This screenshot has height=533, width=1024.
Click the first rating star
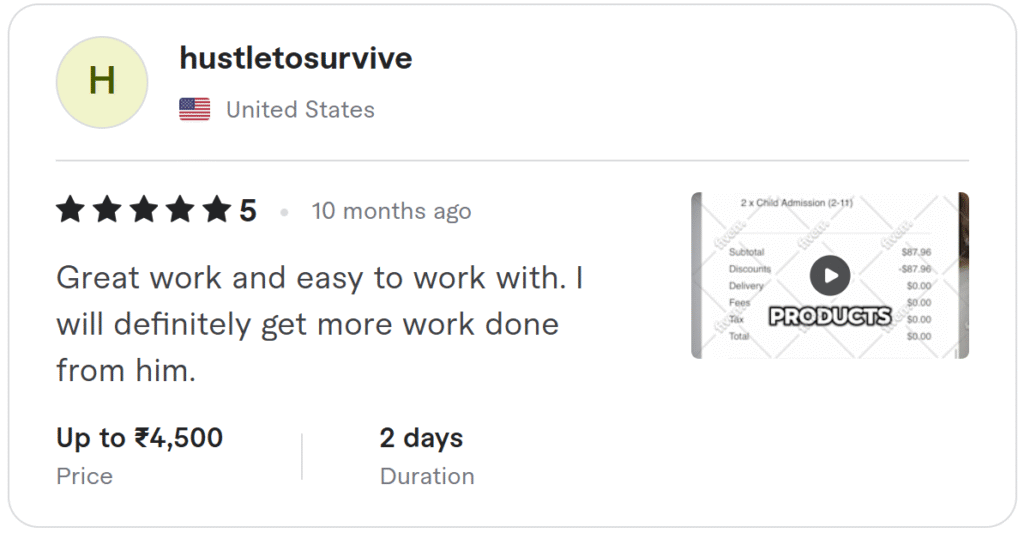click(70, 211)
